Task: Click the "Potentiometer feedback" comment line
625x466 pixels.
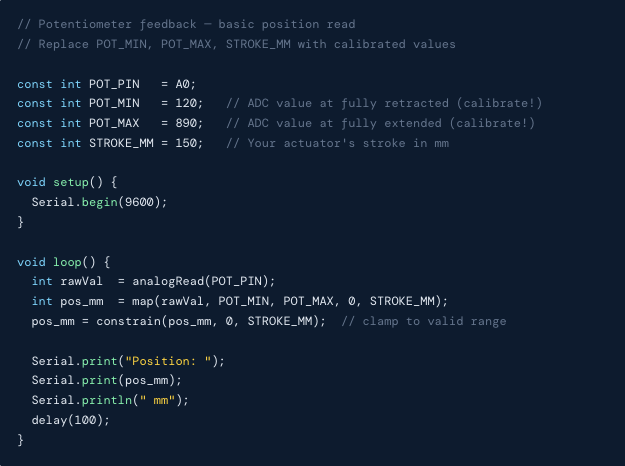Action: click(x=186, y=24)
